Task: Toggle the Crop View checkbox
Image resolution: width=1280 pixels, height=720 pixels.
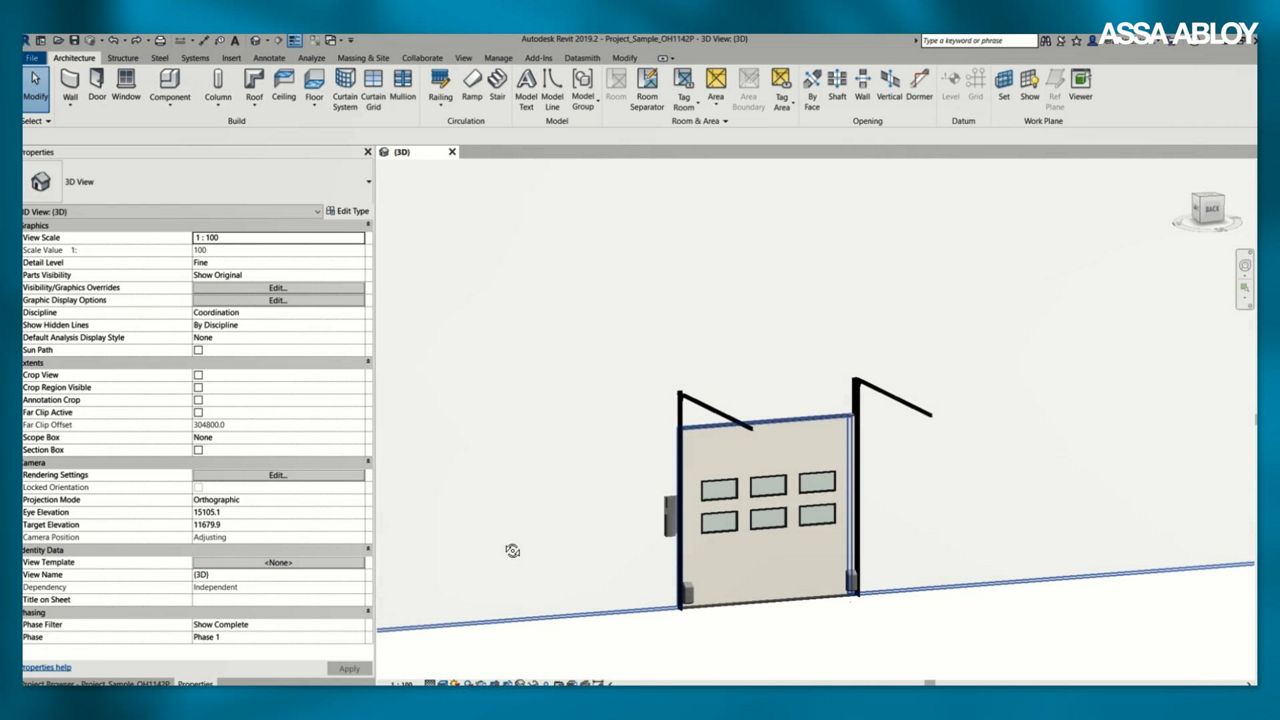Action: [x=198, y=375]
